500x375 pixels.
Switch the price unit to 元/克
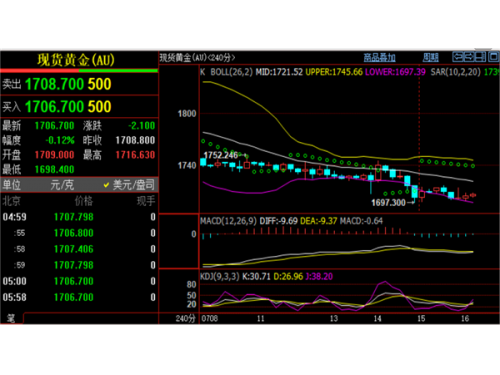tap(62, 184)
